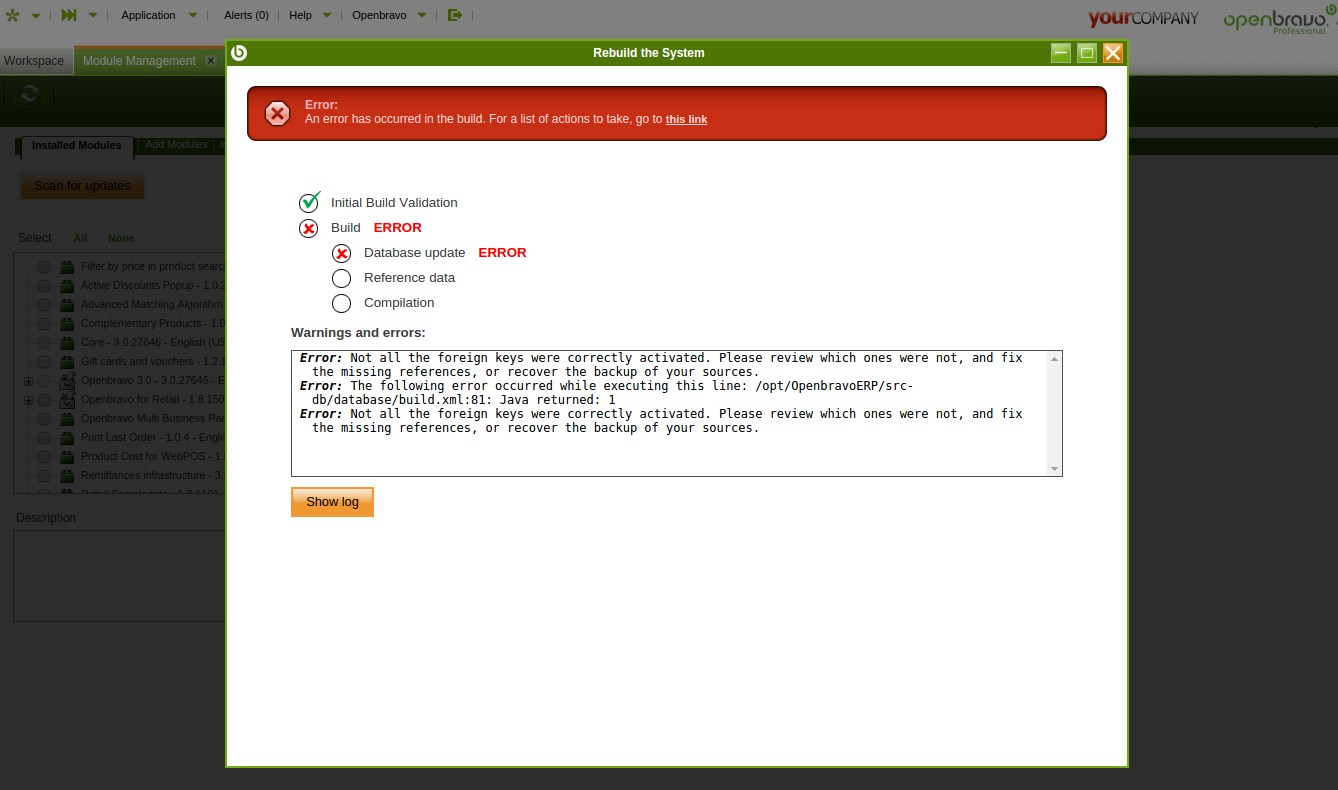
Task: Click the Show log button
Action: [332, 502]
